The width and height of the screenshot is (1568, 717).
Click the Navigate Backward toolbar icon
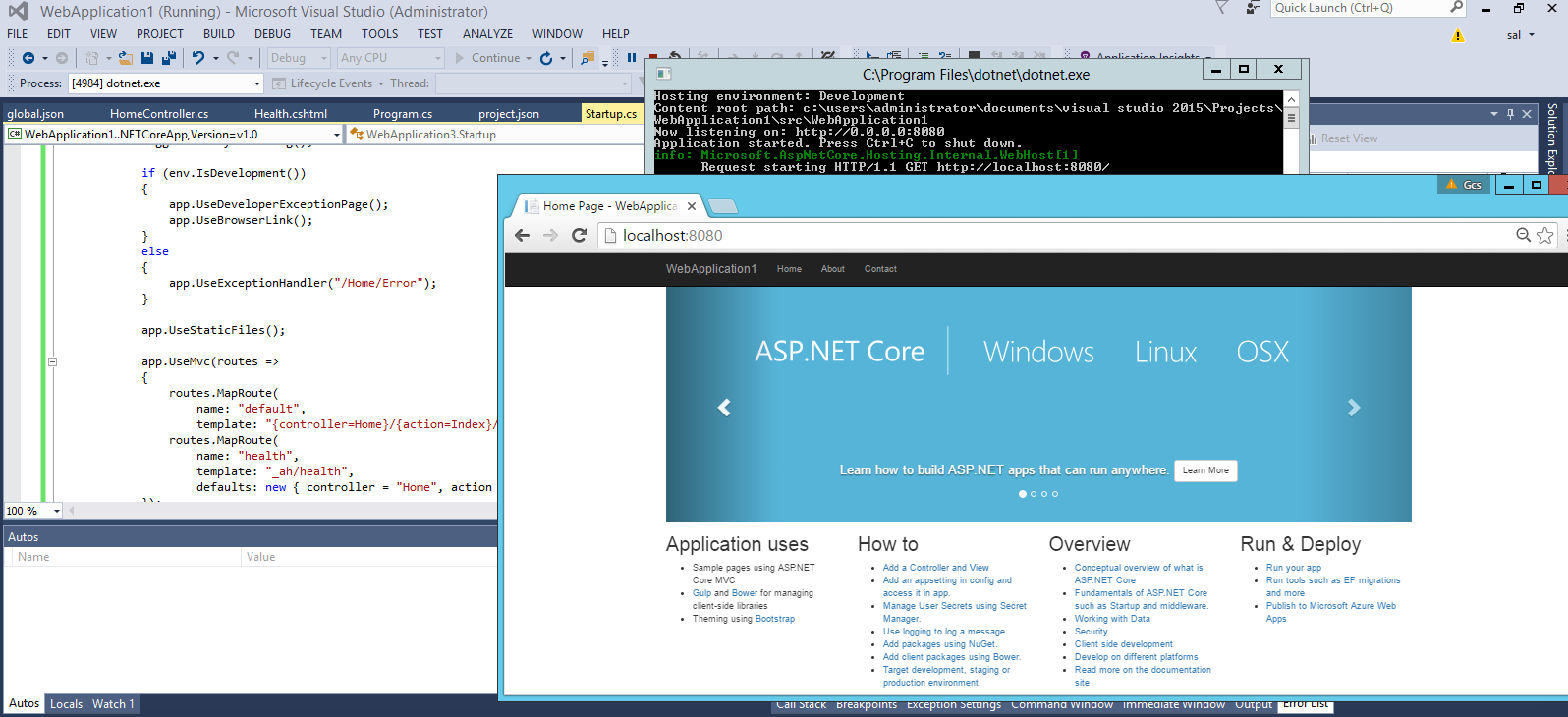[x=28, y=58]
